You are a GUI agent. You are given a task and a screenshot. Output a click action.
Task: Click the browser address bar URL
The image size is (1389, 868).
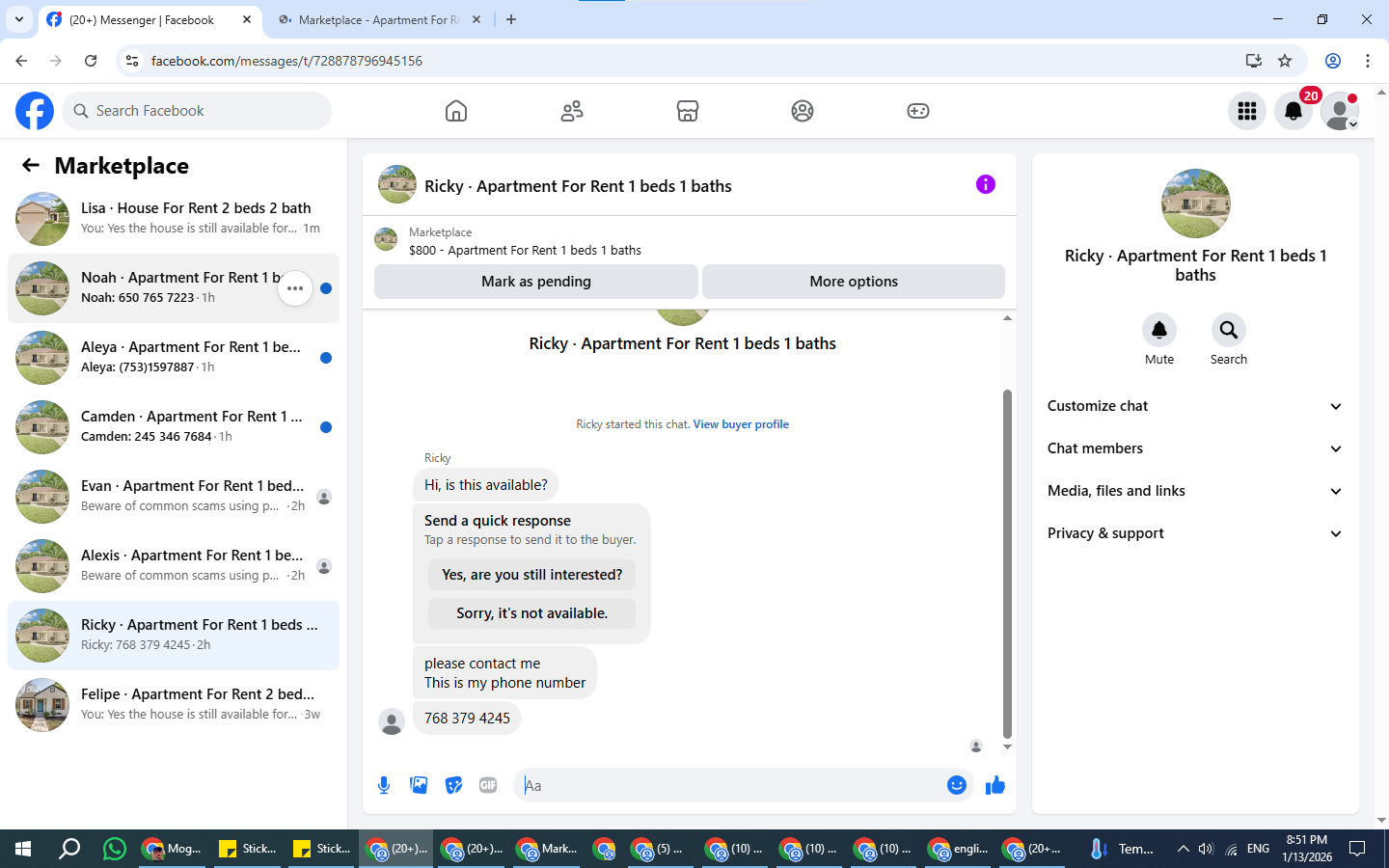pos(286,61)
